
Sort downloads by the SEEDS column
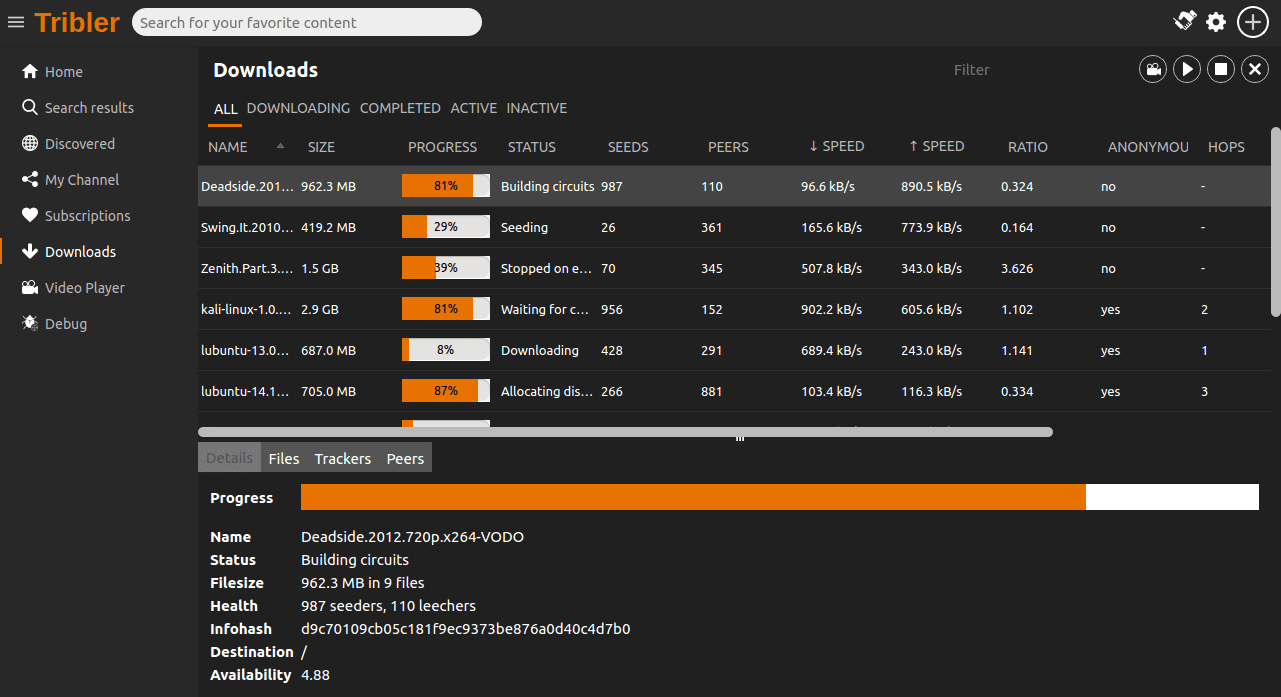coord(648,147)
